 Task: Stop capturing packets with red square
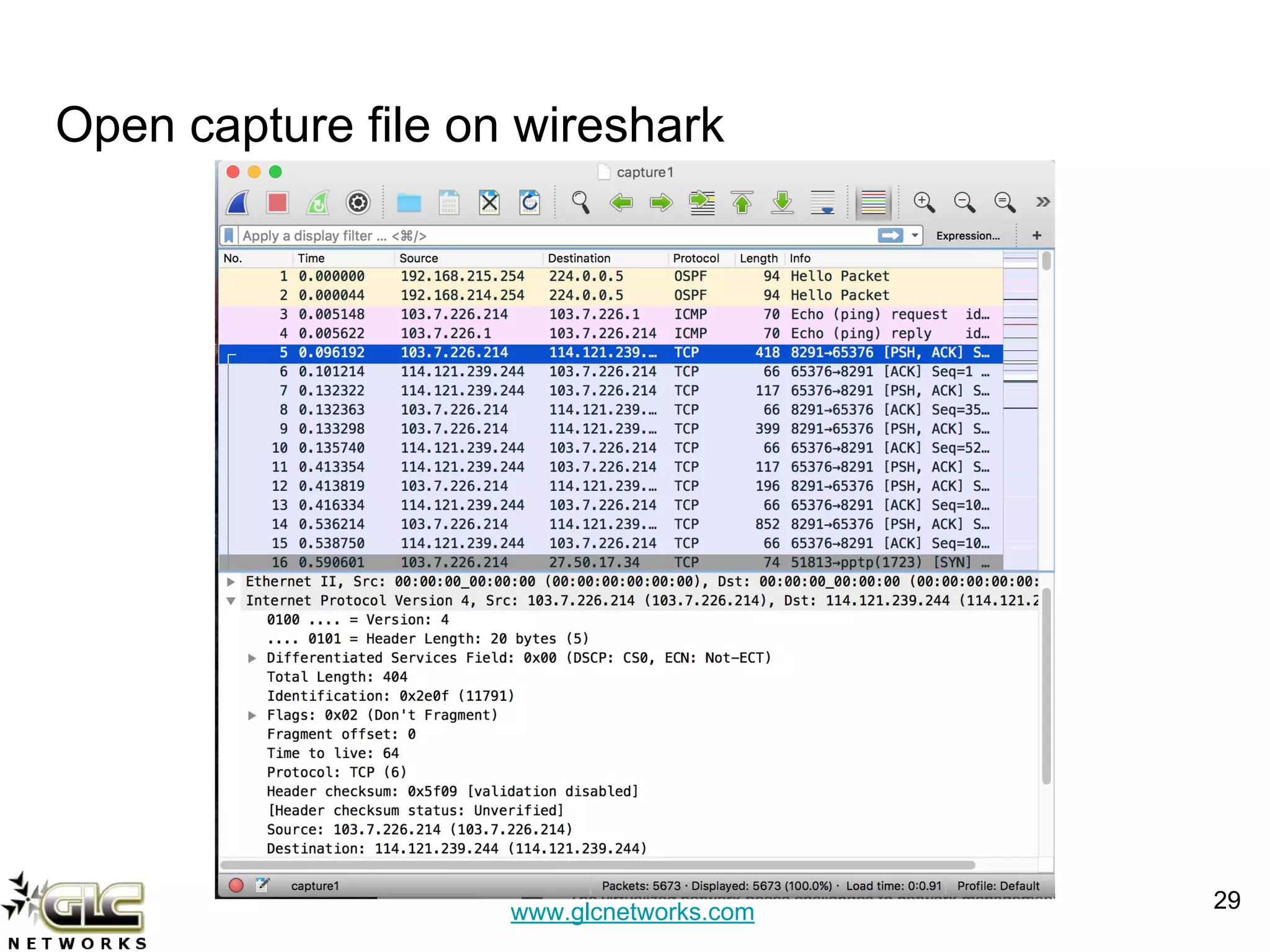click(x=277, y=203)
